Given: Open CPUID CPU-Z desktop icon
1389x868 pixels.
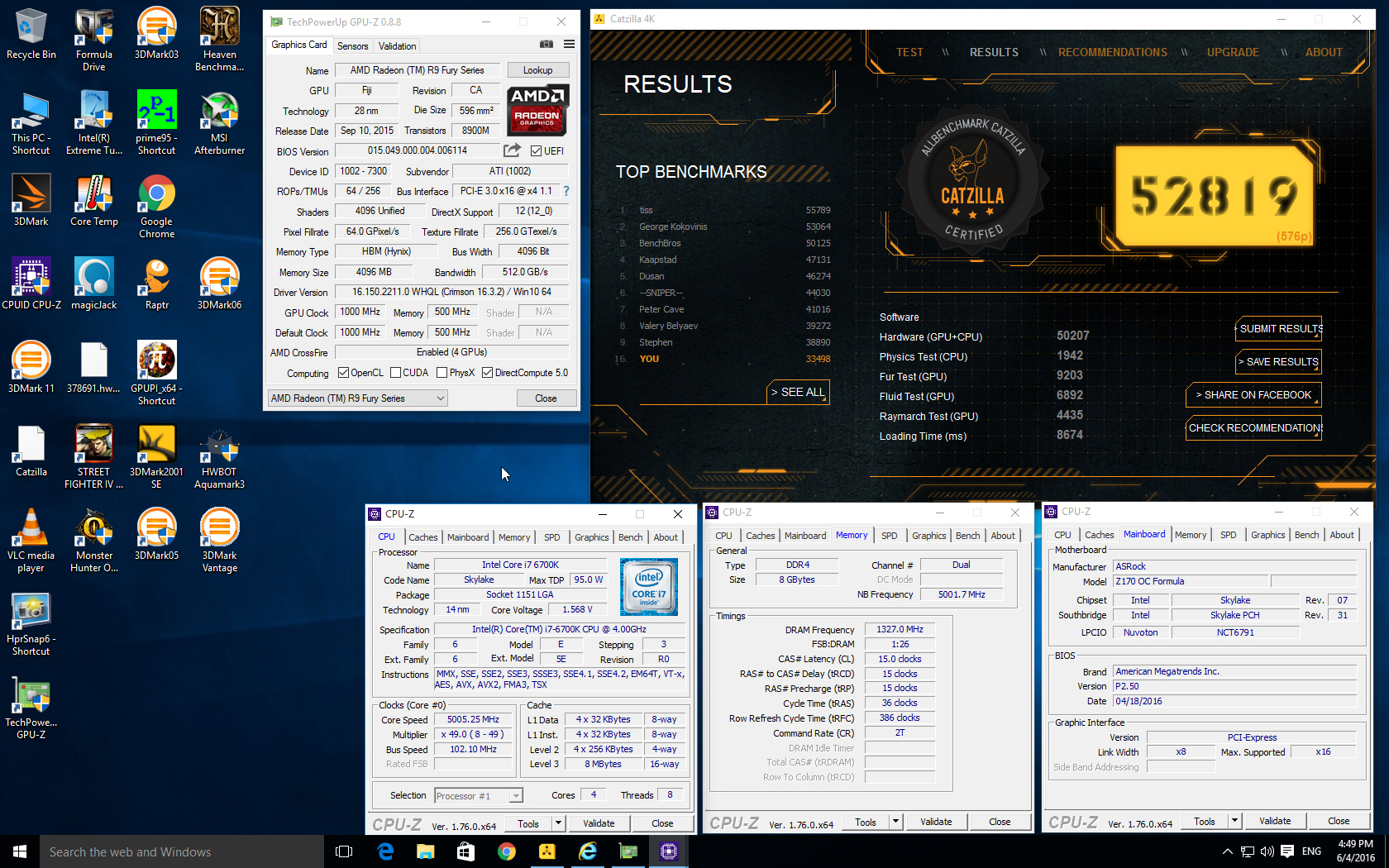Looking at the screenshot, I should tap(31, 284).
